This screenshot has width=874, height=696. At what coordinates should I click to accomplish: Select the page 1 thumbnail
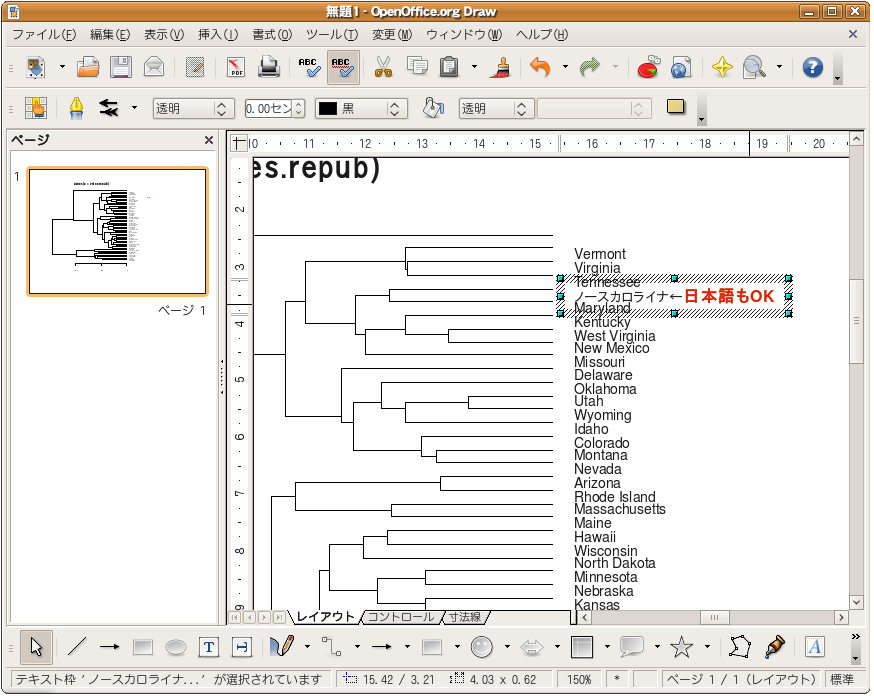click(x=117, y=231)
